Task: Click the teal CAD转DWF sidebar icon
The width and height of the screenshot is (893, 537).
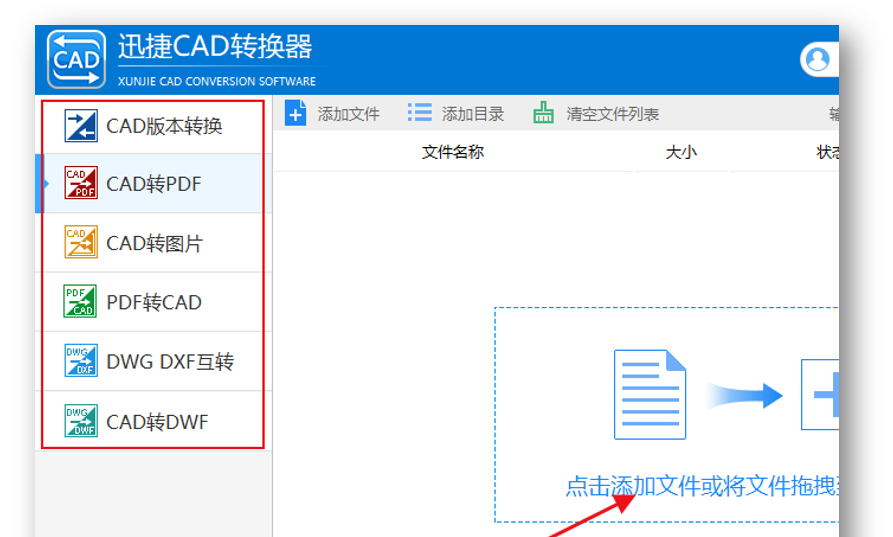Action: (81, 420)
